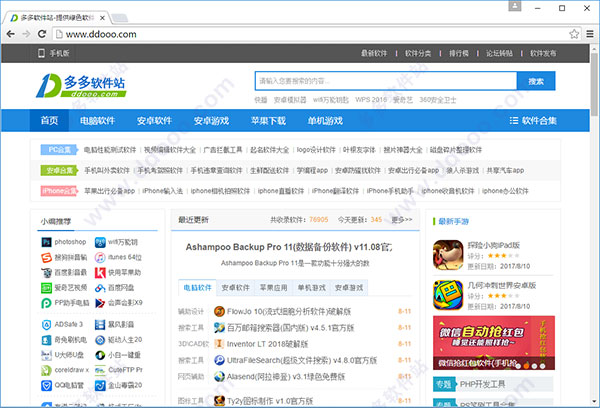Screen dimensions: 600x408
Task: Open the 单机游戏 nav menu
Action: coord(325,121)
